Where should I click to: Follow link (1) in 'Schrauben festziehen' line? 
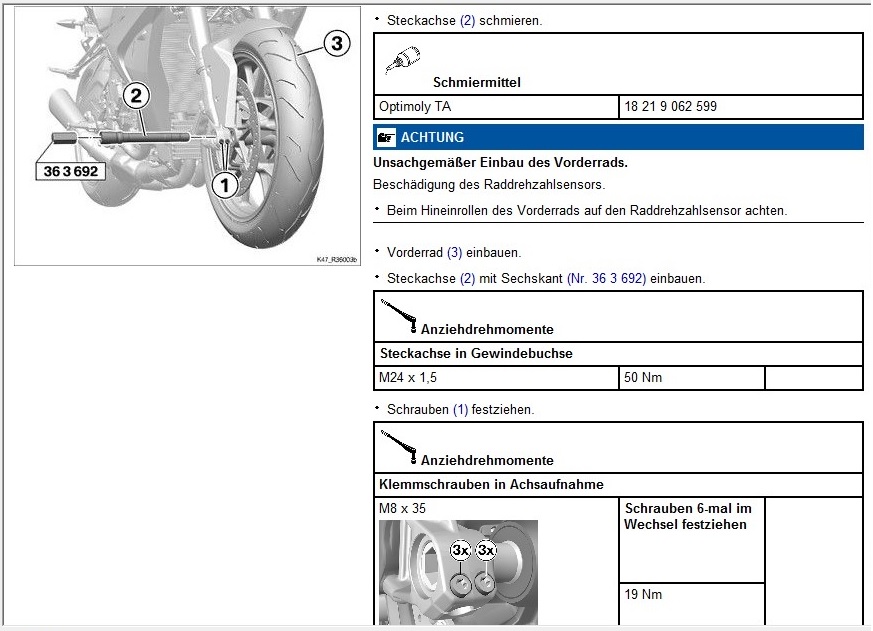(x=460, y=410)
